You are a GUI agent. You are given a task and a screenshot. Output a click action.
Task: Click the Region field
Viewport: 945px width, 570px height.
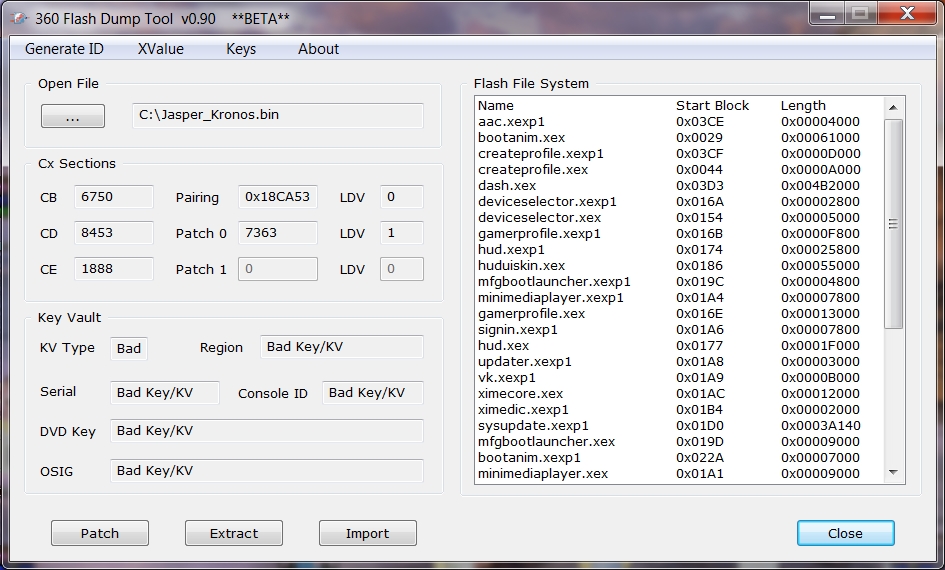(x=342, y=347)
